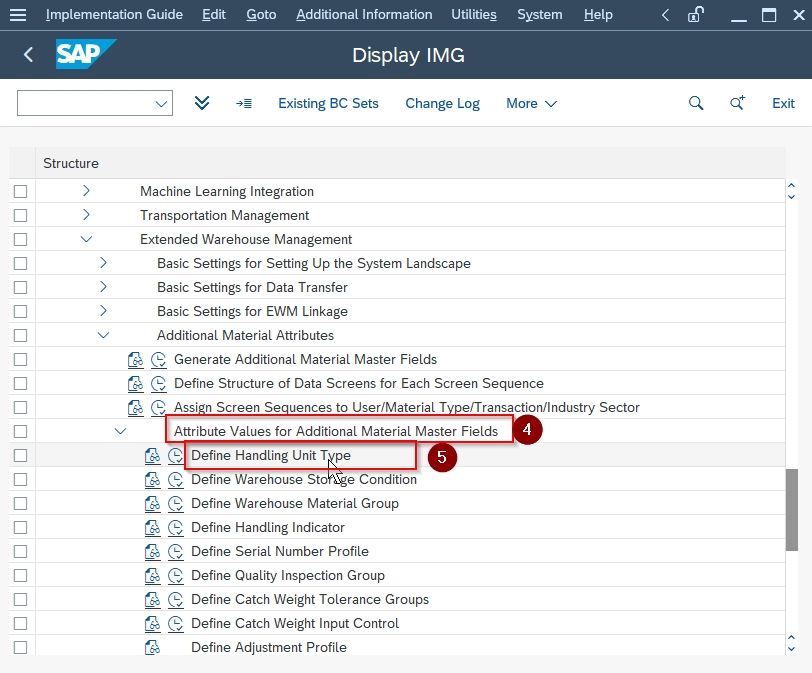Screen dimensions: 812x673
Task: Open the Help menu
Action: tap(598, 14)
